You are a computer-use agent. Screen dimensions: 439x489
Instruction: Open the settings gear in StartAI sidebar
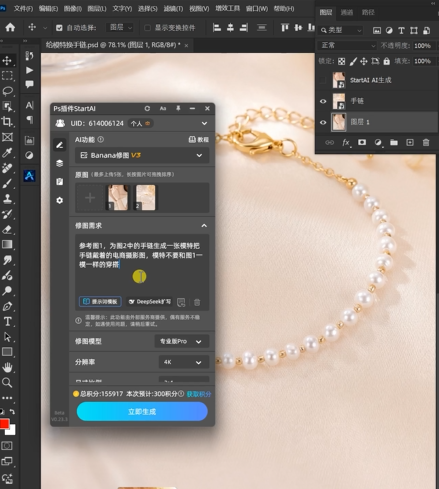60,200
